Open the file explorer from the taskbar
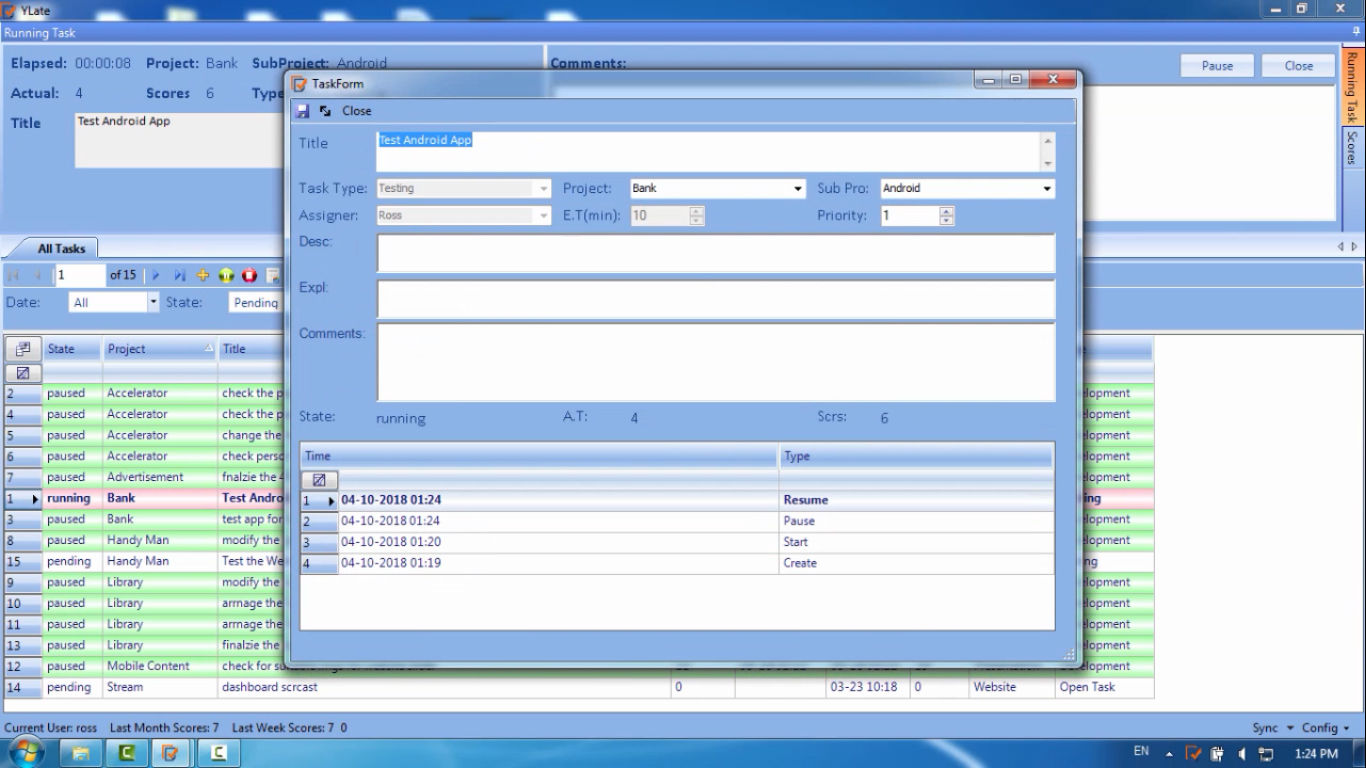 [81, 752]
